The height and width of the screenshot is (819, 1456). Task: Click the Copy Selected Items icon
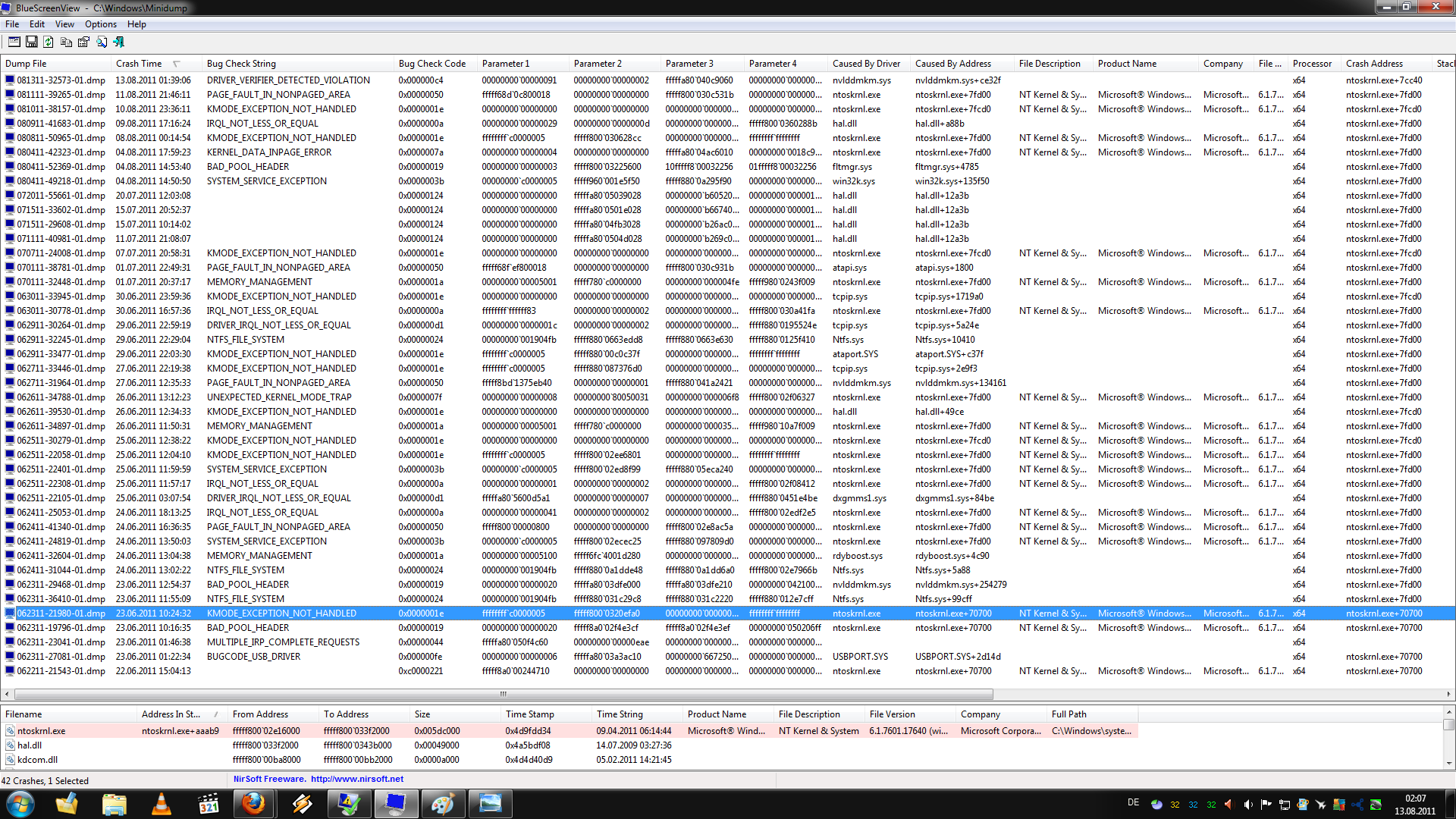coord(66,42)
